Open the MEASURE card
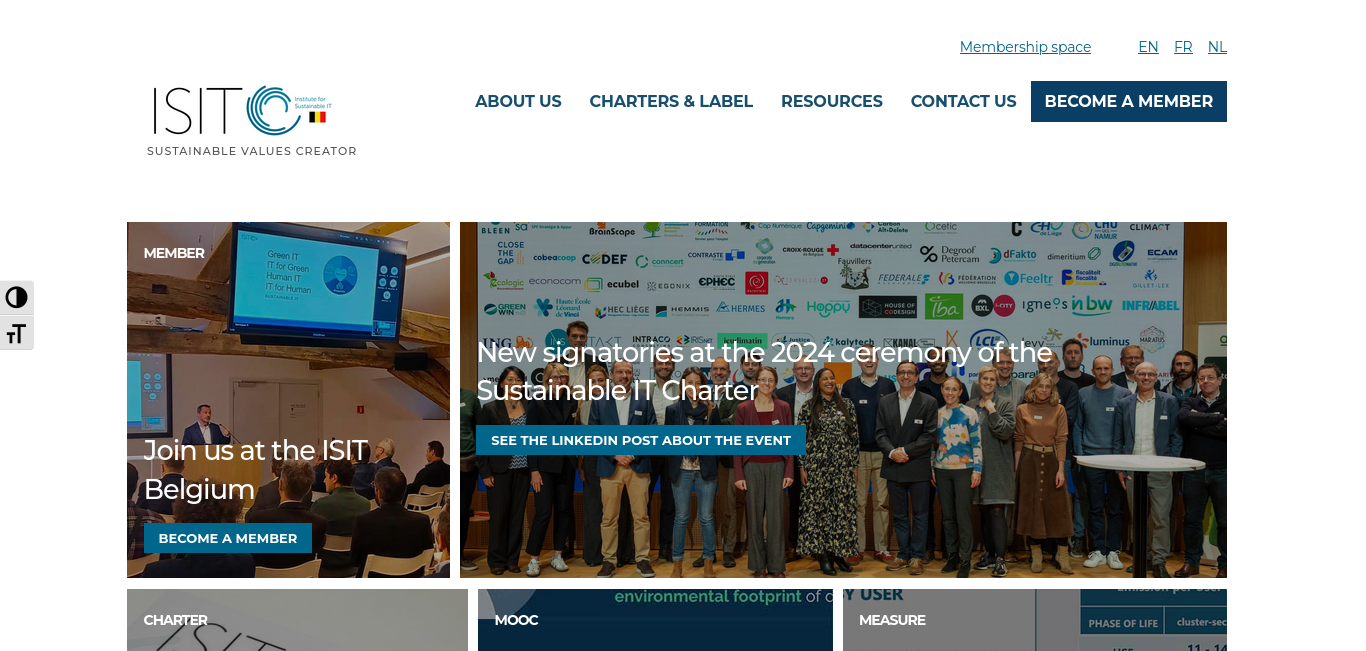The image size is (1366, 651). click(x=1035, y=620)
